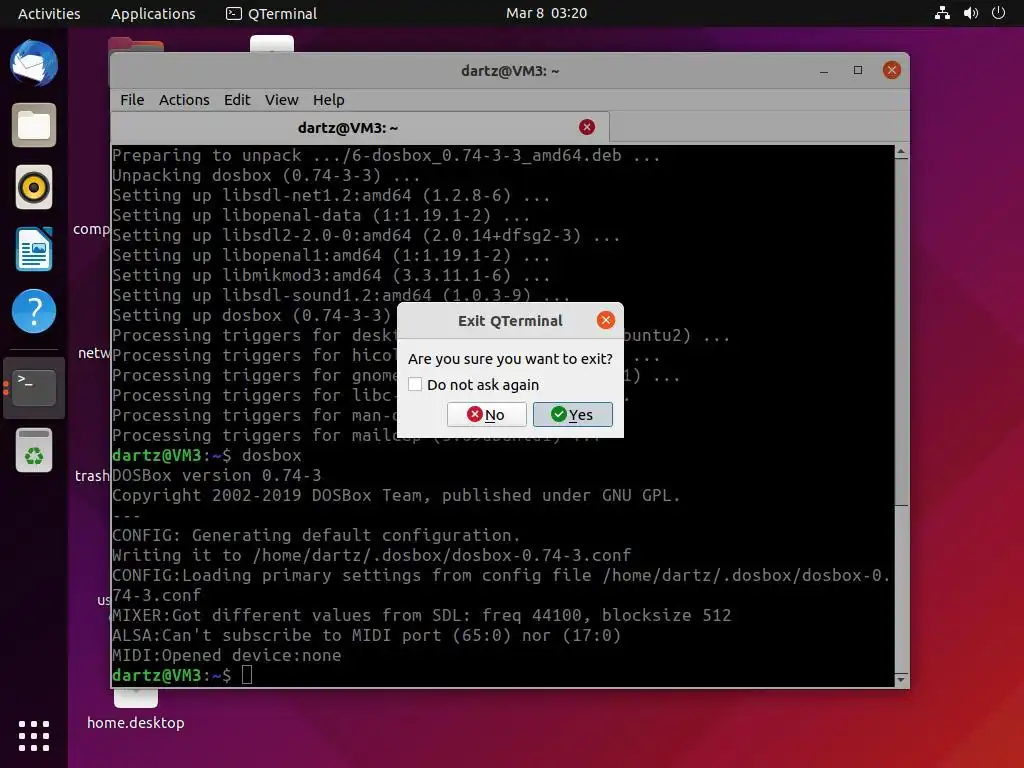The height and width of the screenshot is (768, 1024).
Task: Open the Actions menu
Action: click(x=184, y=100)
